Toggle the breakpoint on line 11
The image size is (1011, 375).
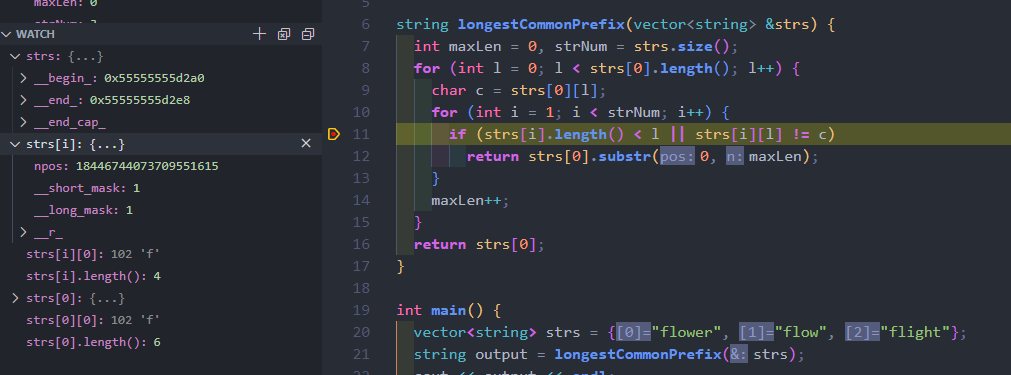pyautogui.click(x=333, y=134)
